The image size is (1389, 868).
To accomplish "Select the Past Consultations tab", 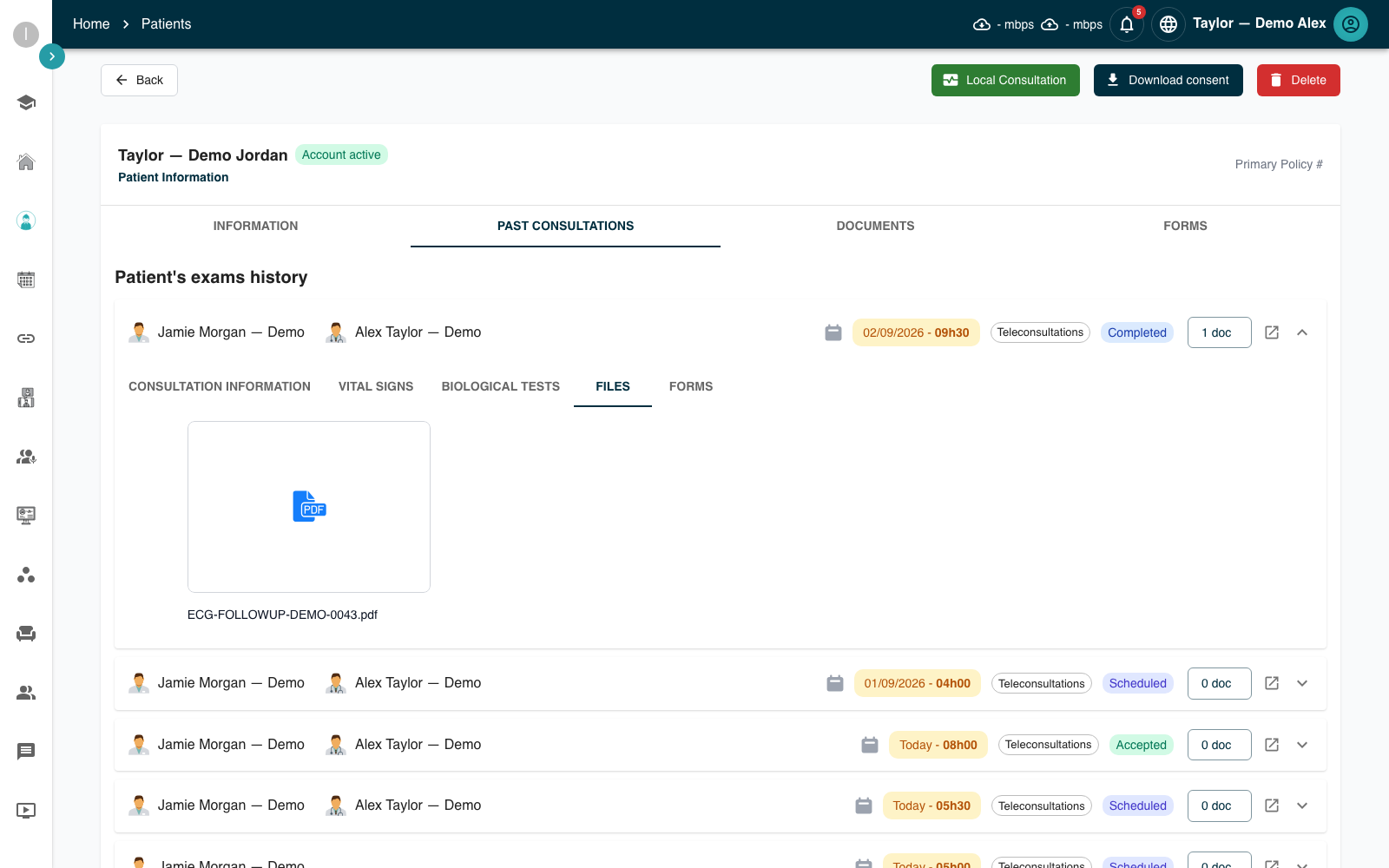I will pos(565,226).
